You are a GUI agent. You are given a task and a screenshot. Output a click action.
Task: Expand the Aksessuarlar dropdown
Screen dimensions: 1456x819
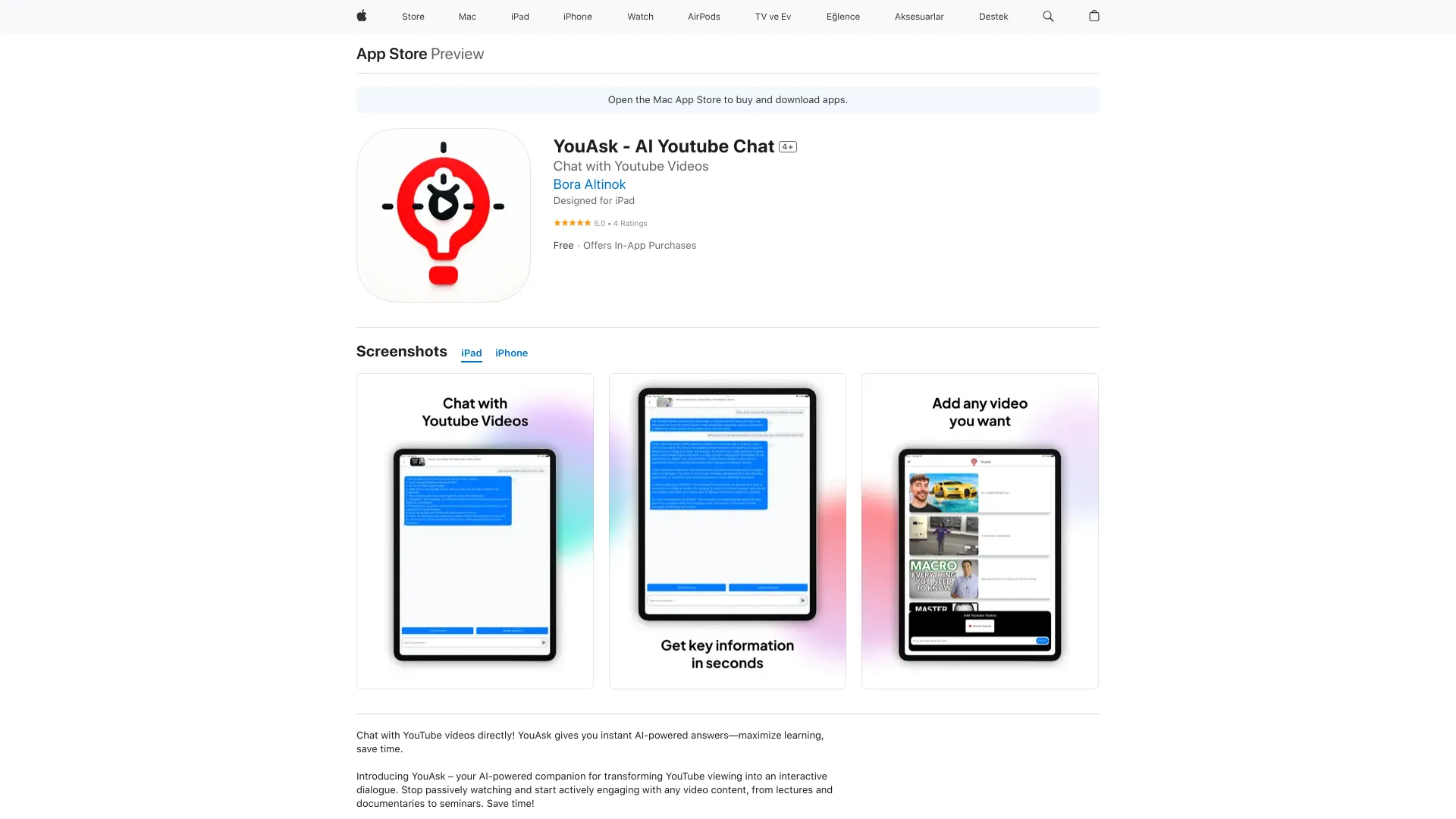[x=918, y=16]
